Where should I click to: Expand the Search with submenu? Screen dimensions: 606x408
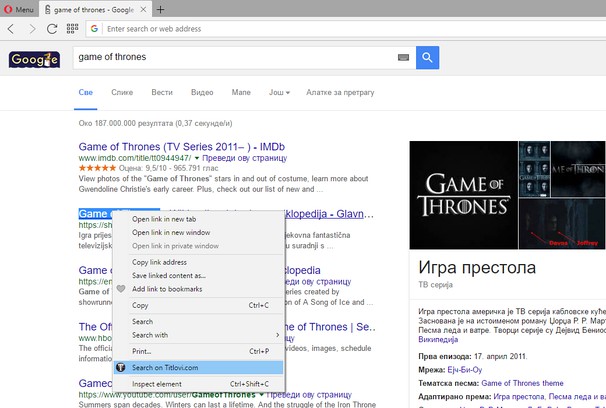pos(199,335)
